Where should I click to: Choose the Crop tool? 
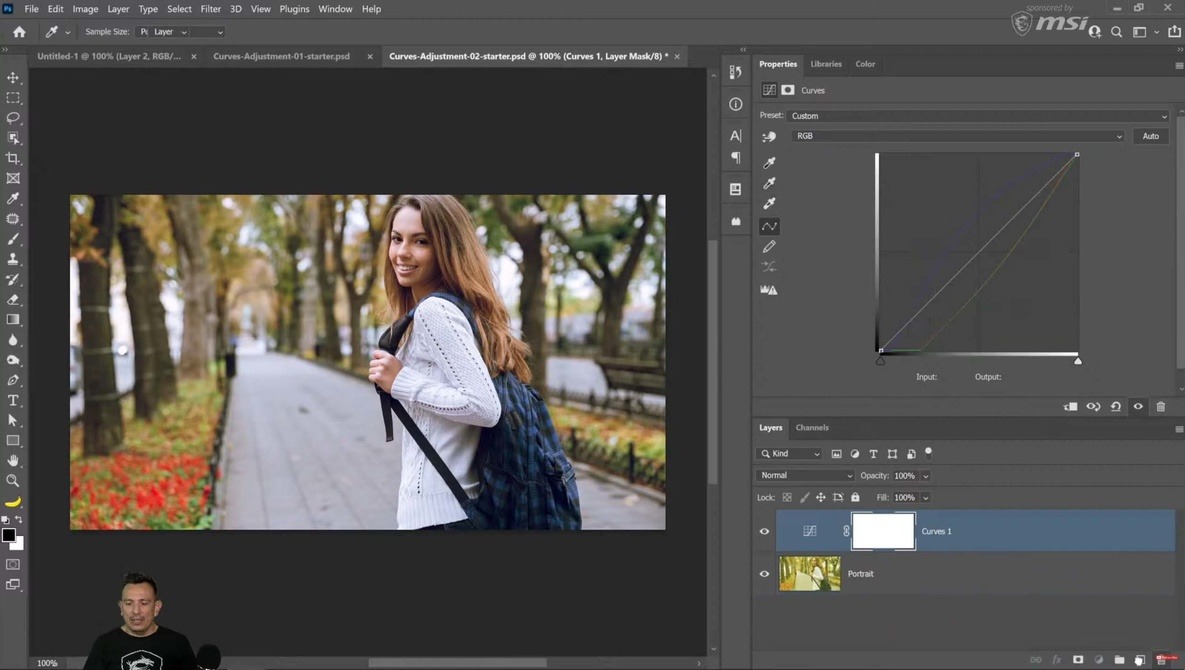pos(13,158)
